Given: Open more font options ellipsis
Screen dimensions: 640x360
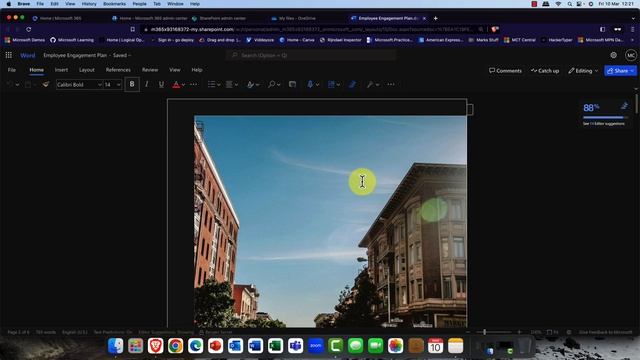Looking at the screenshot, I should [x=193, y=84].
